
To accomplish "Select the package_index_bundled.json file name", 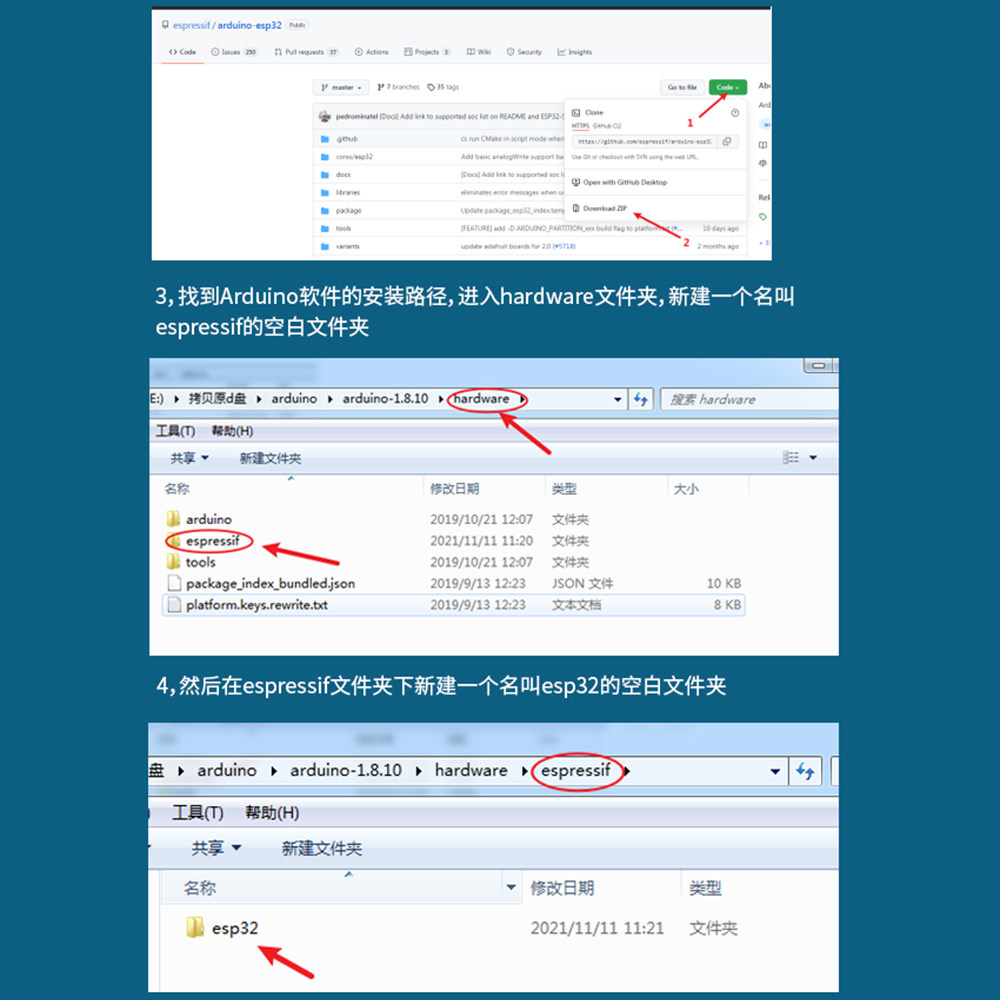I will 270,583.
